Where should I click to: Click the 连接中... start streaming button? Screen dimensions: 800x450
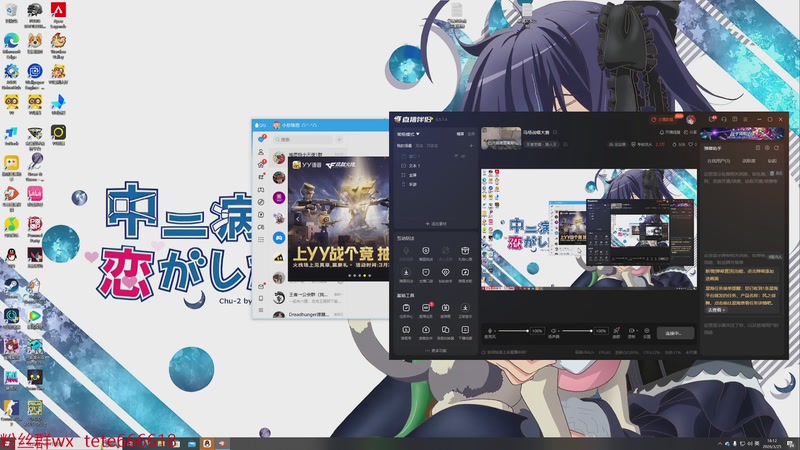(x=675, y=333)
